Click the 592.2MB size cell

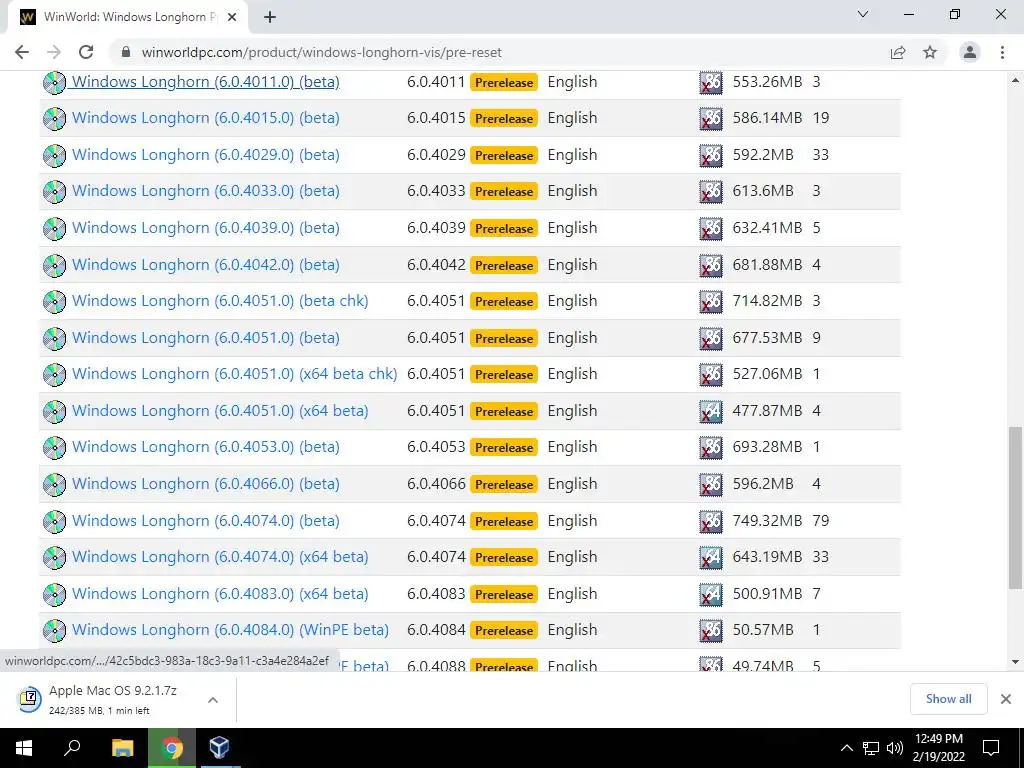click(763, 155)
